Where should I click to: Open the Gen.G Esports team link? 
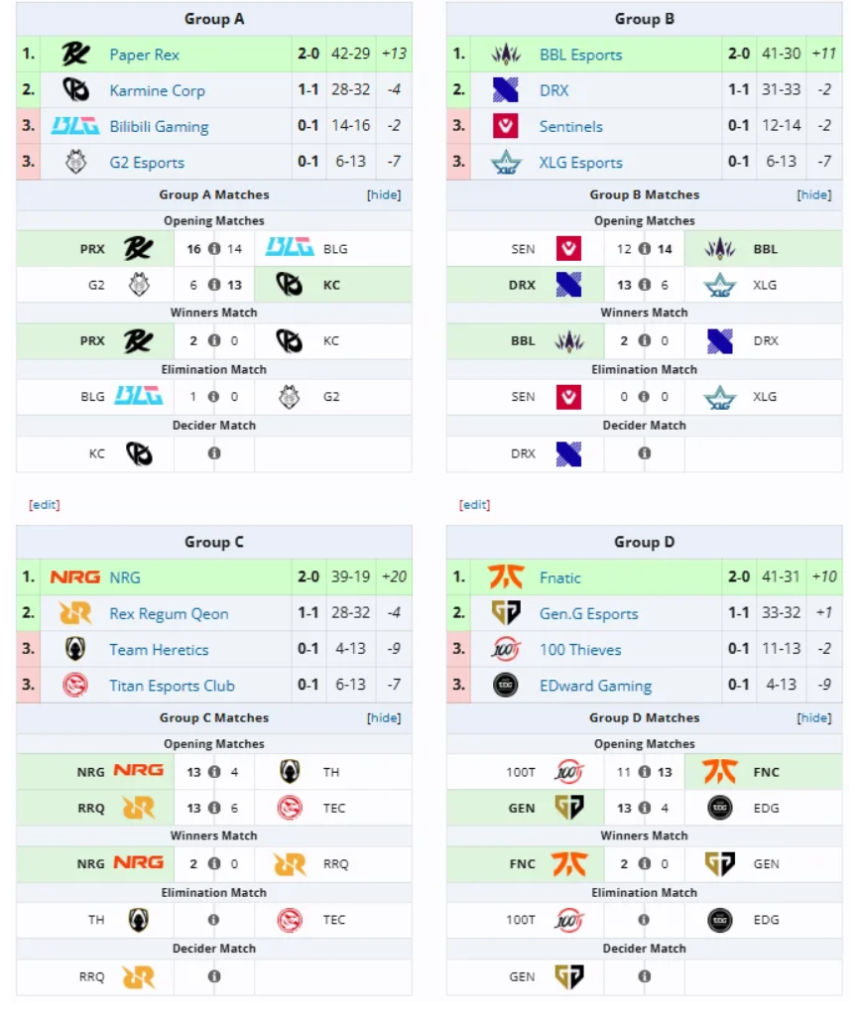589,614
